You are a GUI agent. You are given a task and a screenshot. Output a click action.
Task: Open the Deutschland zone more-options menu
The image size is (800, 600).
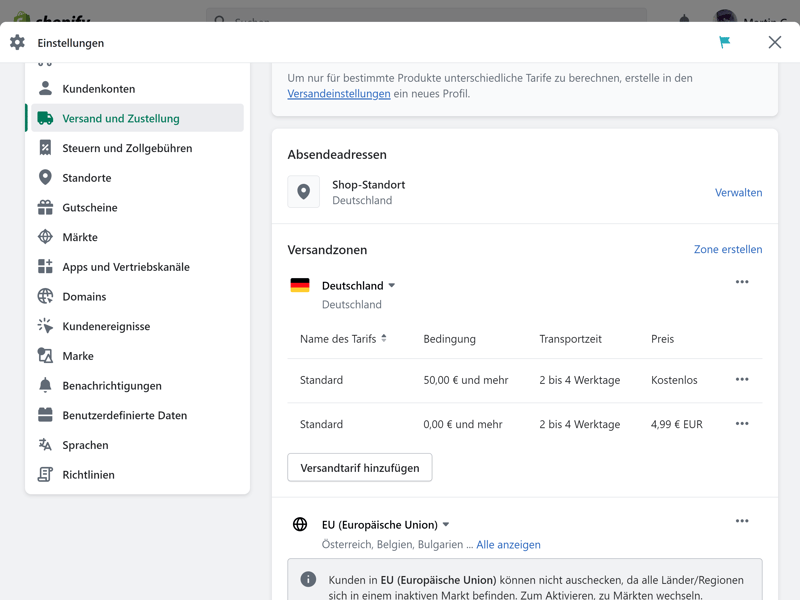pos(742,282)
